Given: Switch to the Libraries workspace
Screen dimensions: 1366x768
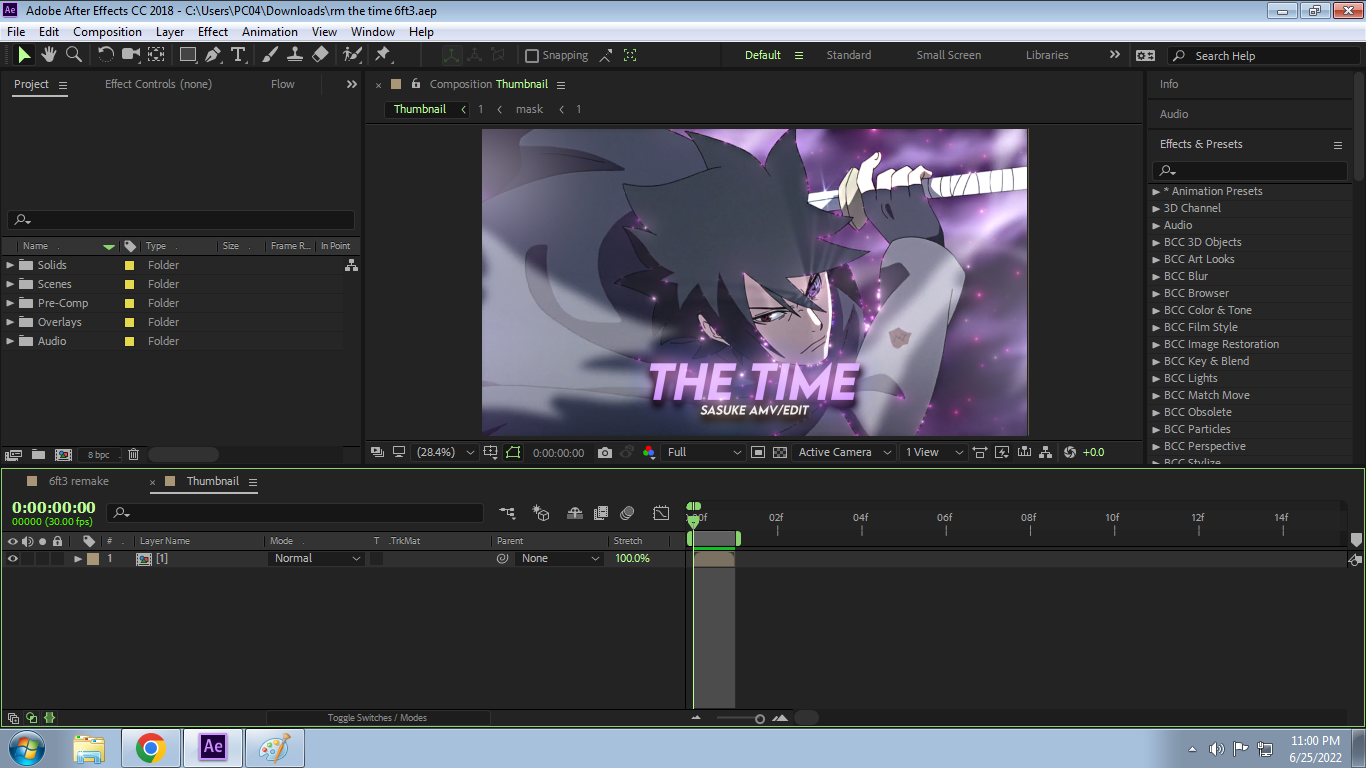Looking at the screenshot, I should (x=1047, y=55).
